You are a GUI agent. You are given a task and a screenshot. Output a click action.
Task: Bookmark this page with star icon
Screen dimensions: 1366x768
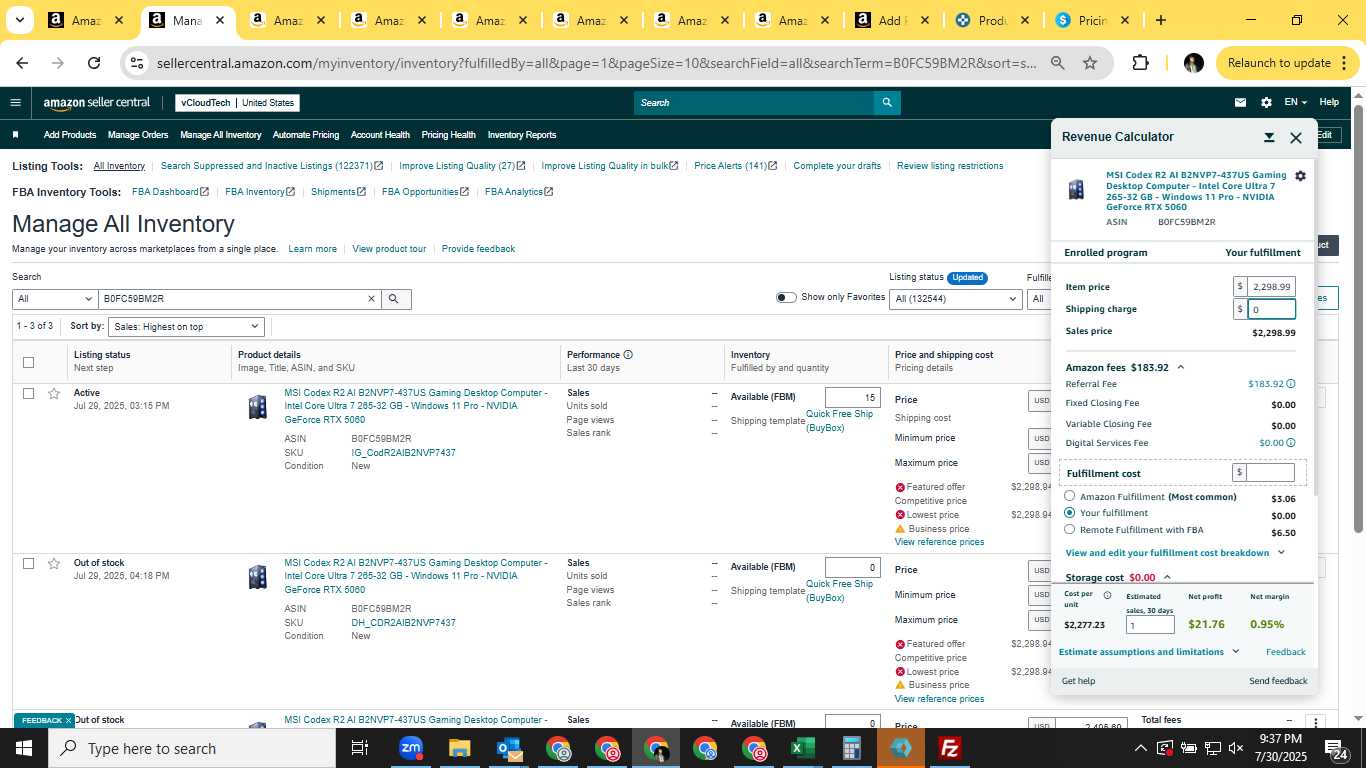click(x=1090, y=63)
